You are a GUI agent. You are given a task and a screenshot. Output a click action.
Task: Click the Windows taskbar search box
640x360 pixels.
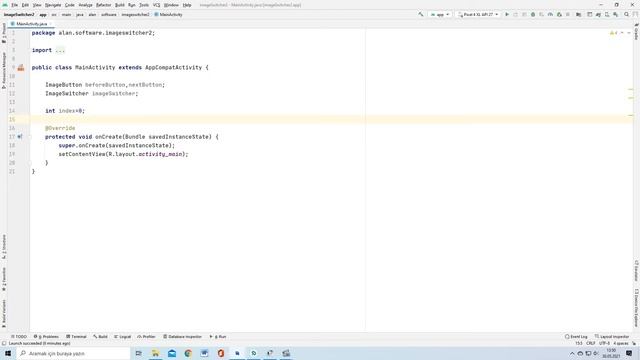click(73, 353)
